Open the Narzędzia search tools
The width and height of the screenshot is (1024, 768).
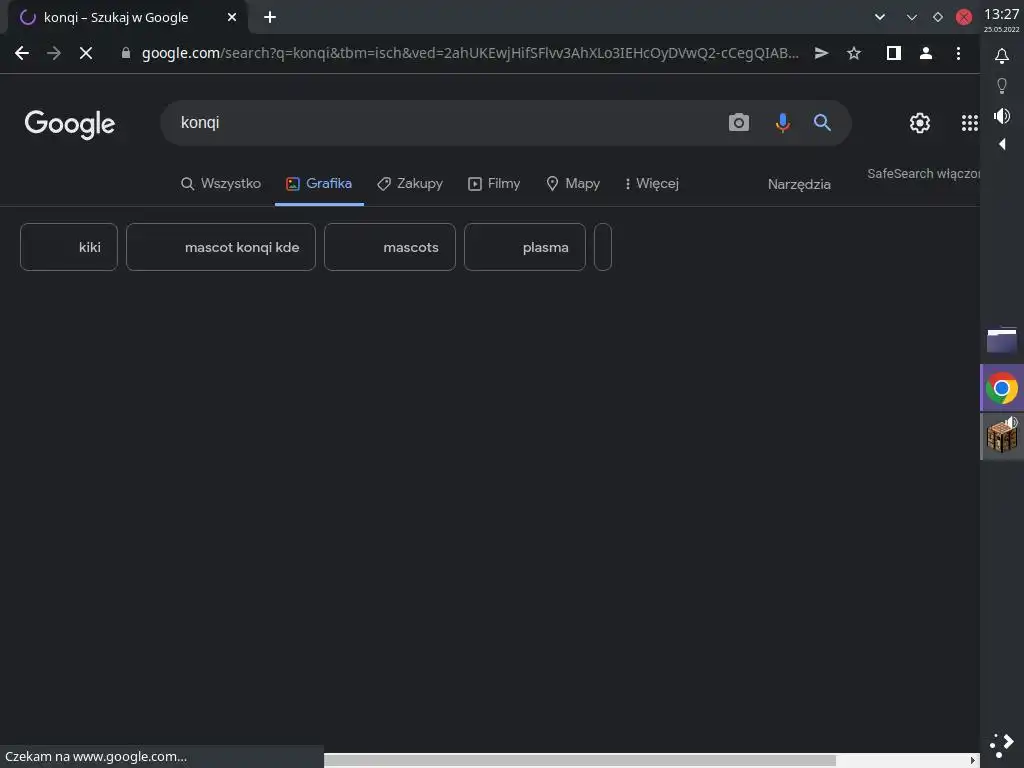tap(799, 184)
